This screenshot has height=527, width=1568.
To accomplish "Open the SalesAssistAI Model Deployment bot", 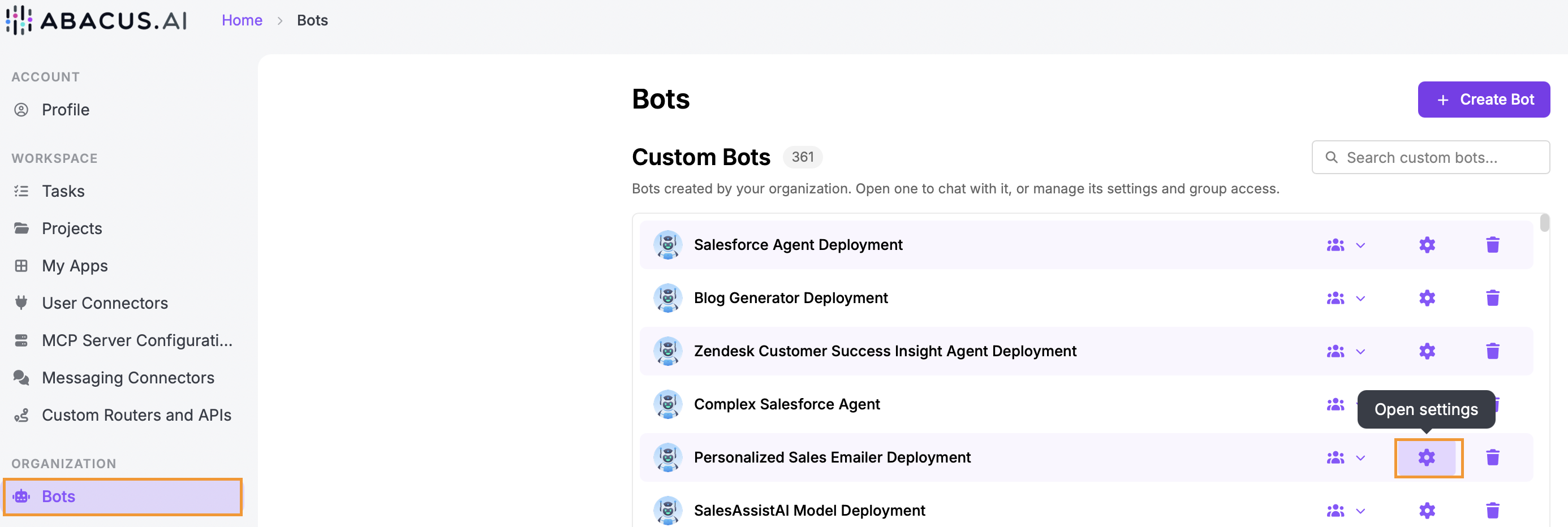I will (x=809, y=511).
